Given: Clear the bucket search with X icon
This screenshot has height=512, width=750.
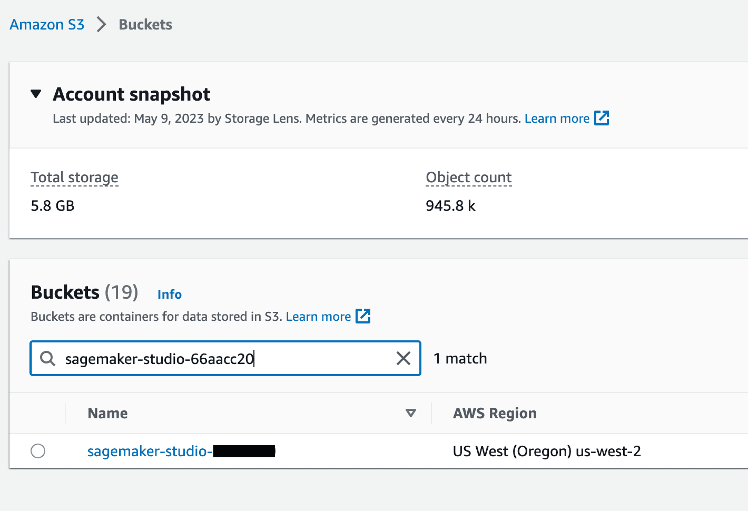Looking at the screenshot, I should 403,358.
